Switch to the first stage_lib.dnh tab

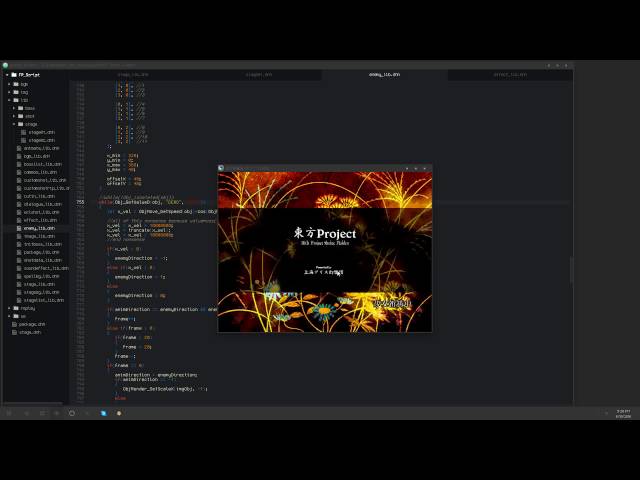[x=133, y=75]
